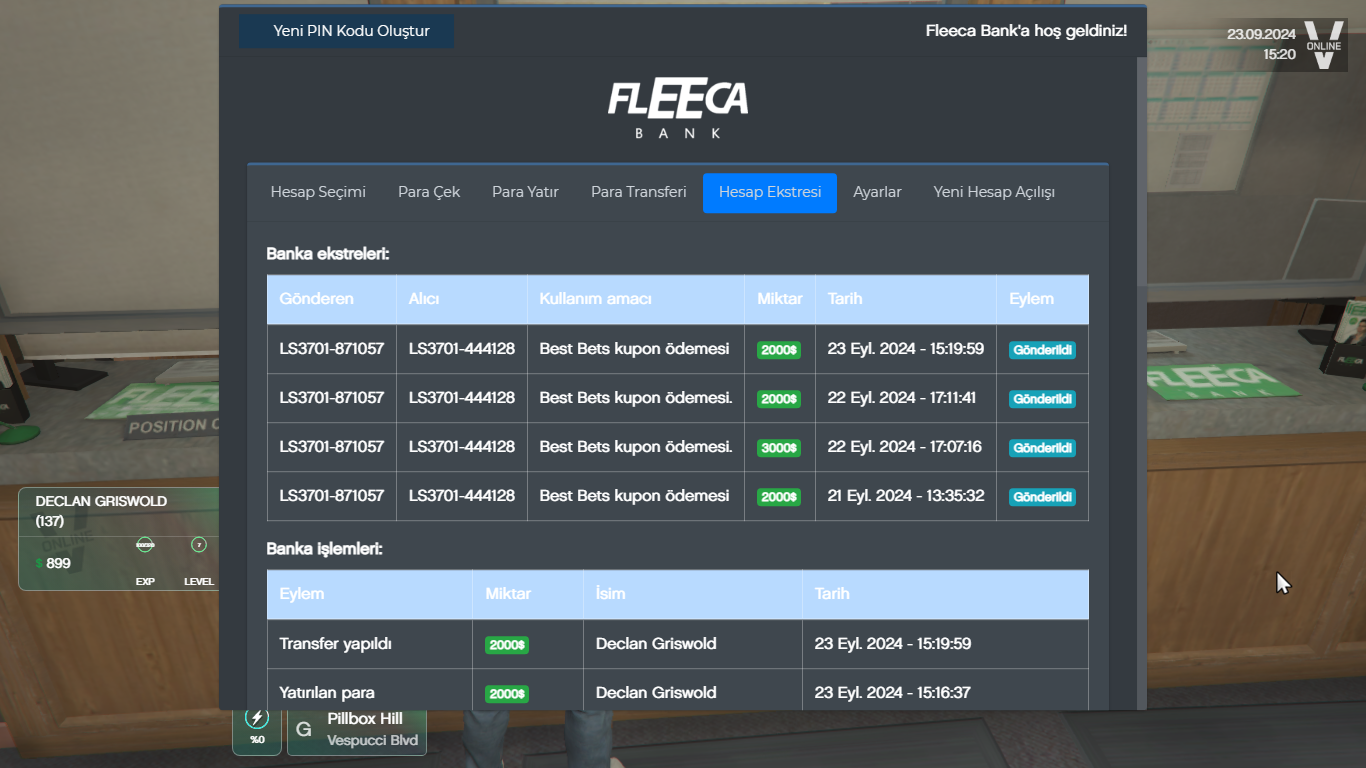Click the 2000$ badge in Yatırılan para row

click(x=507, y=694)
